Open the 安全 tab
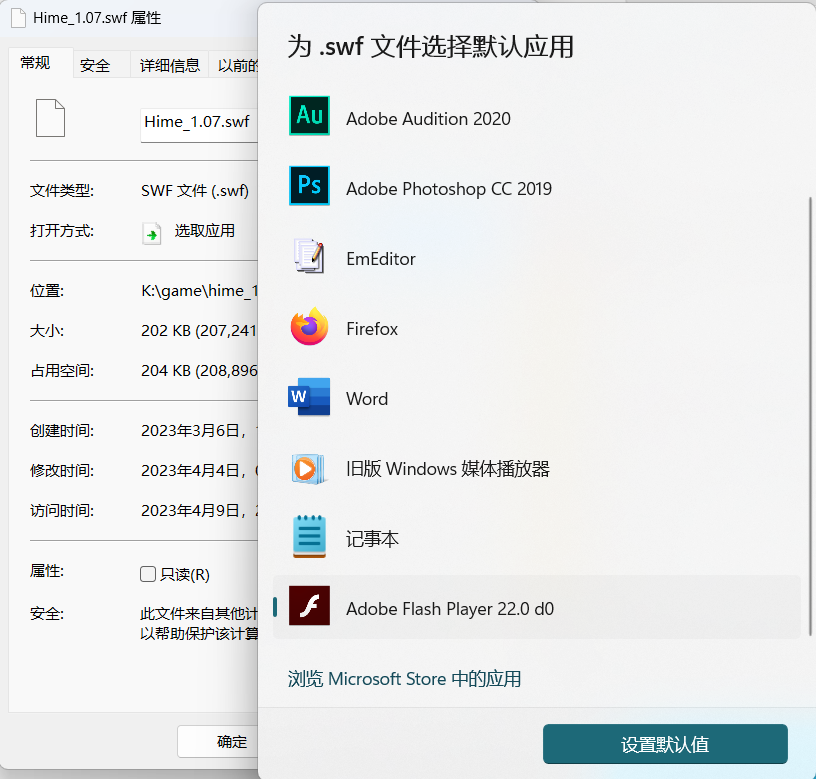This screenshot has width=816, height=779. pyautogui.click(x=95, y=65)
